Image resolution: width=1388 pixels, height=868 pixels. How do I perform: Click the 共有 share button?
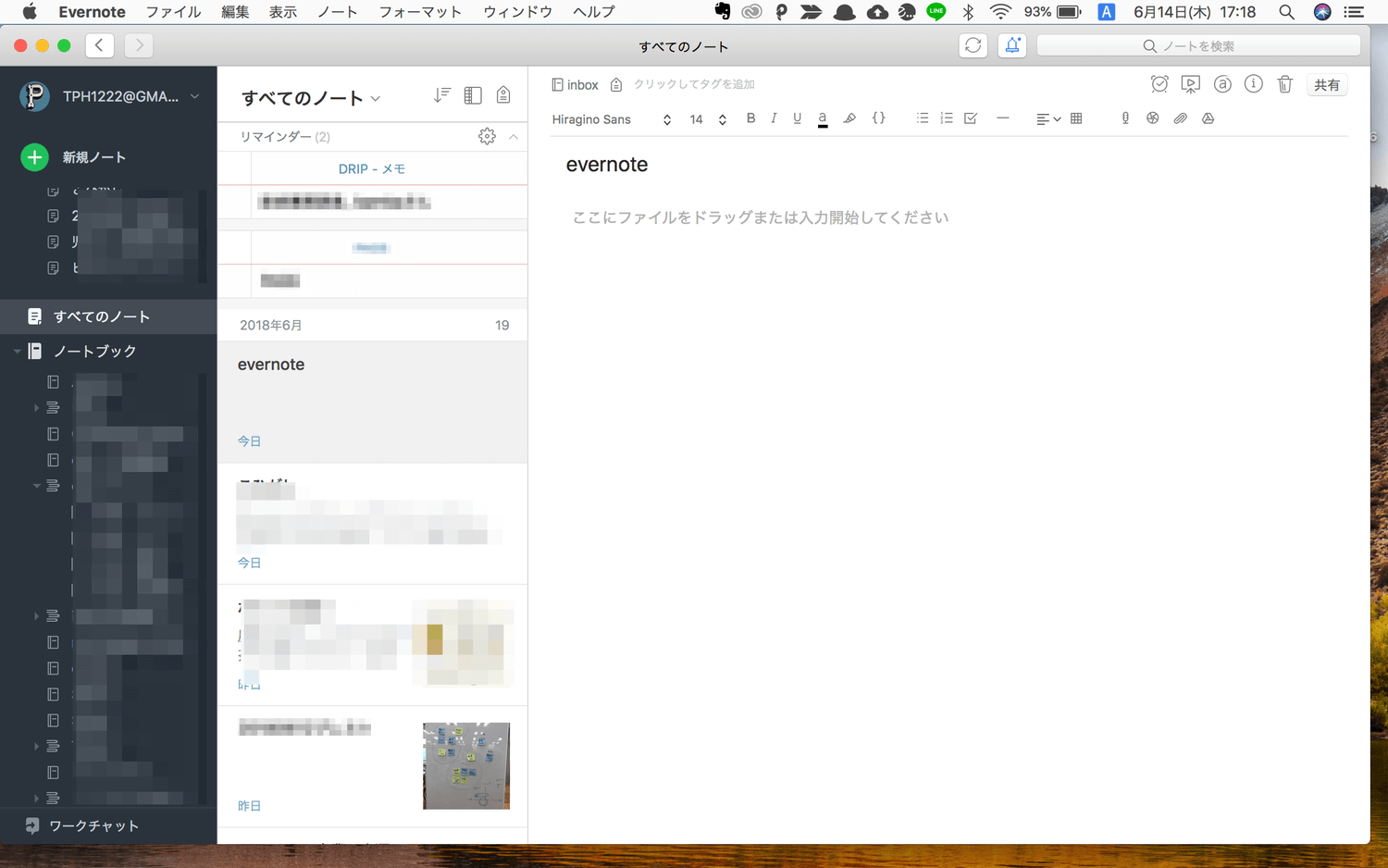click(x=1327, y=84)
